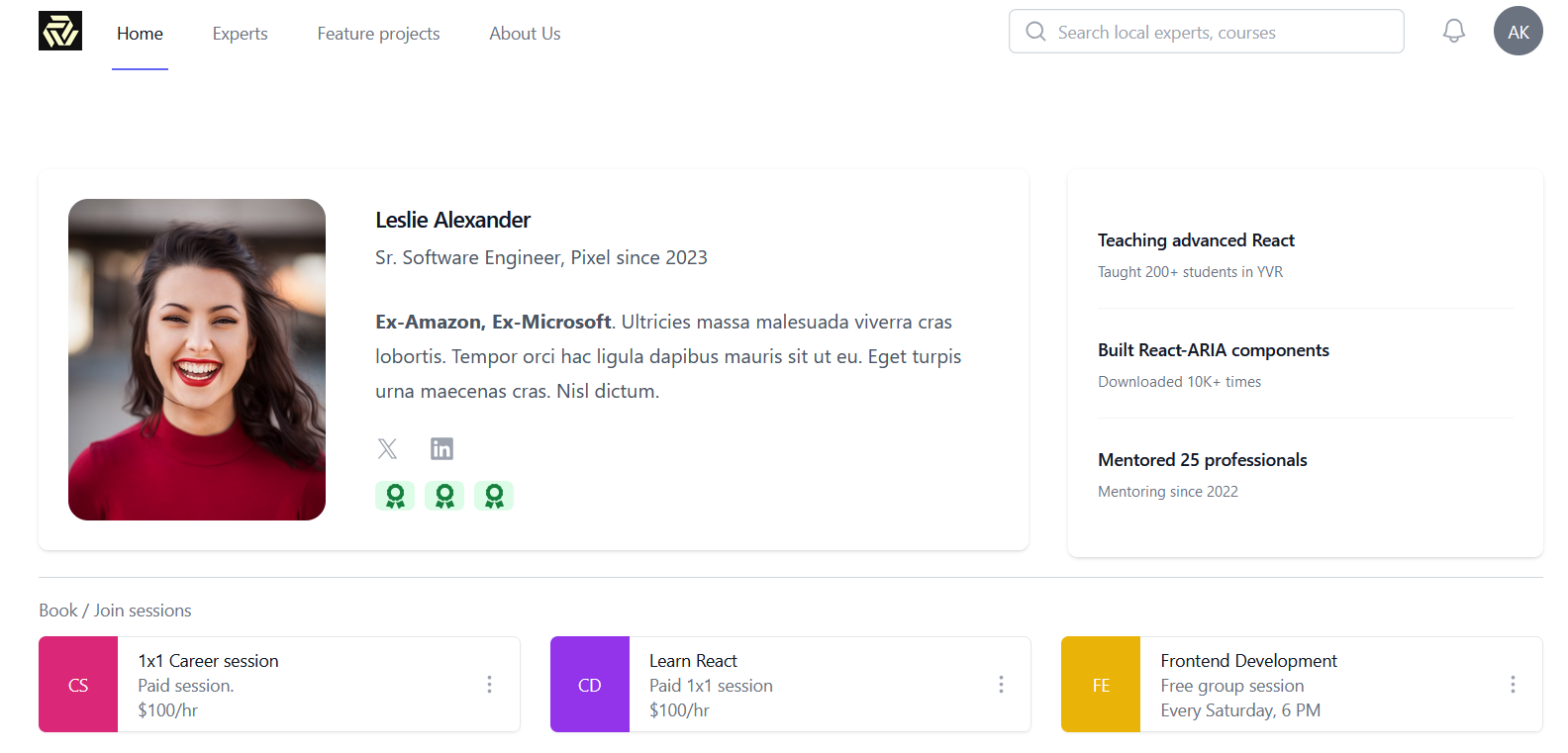The width and height of the screenshot is (1568, 753).
Task: Open the Frontend Development session link
Action: tap(1248, 661)
